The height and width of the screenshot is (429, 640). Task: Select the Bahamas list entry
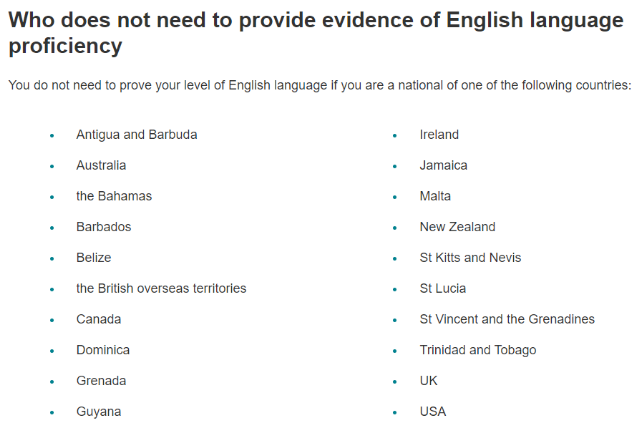click(x=114, y=196)
